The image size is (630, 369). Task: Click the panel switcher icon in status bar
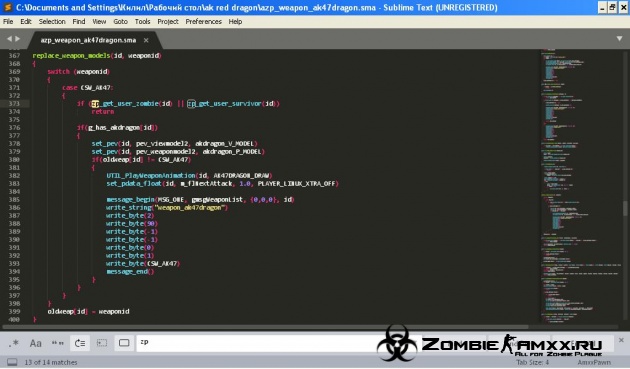(x=12, y=362)
